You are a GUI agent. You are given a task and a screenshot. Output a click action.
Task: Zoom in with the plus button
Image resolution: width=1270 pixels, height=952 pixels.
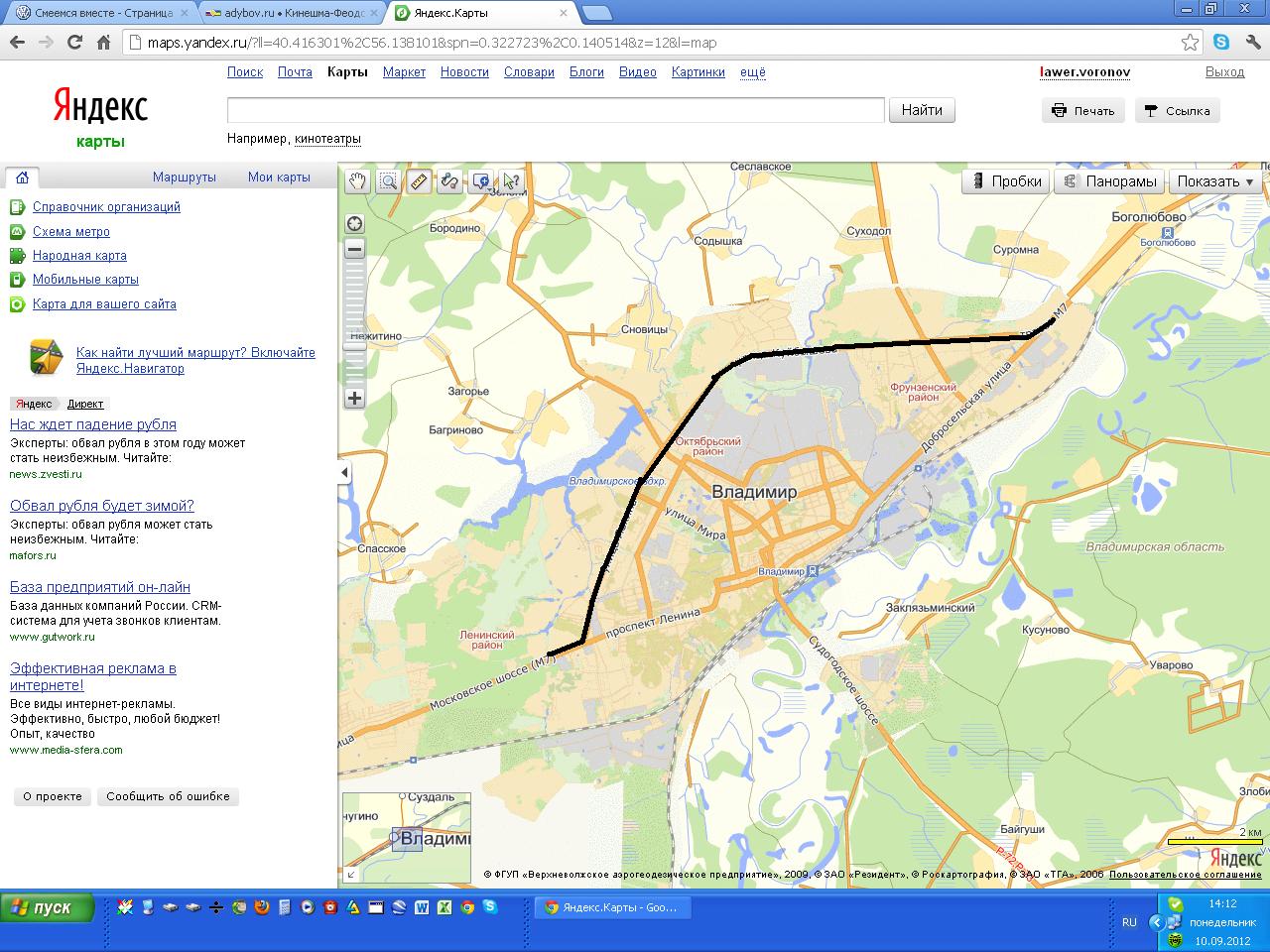(354, 399)
